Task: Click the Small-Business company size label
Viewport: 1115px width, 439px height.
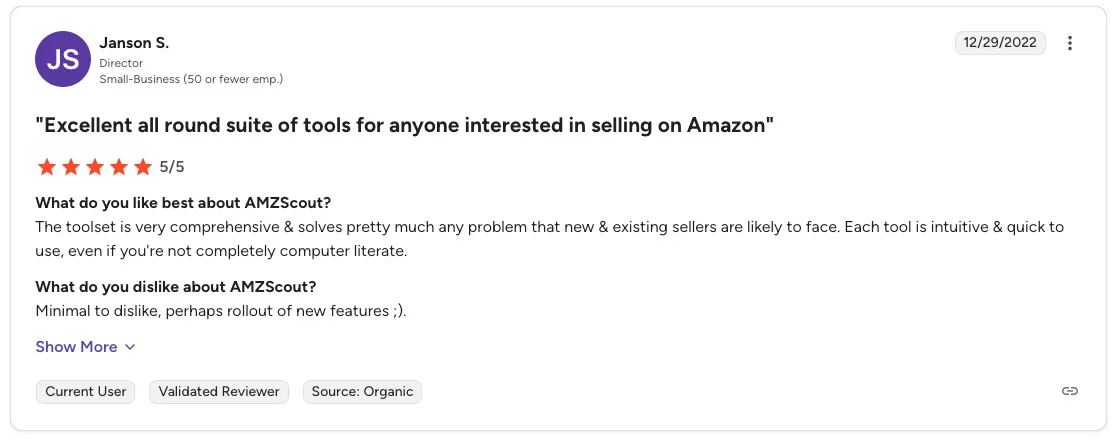Action: [x=191, y=79]
